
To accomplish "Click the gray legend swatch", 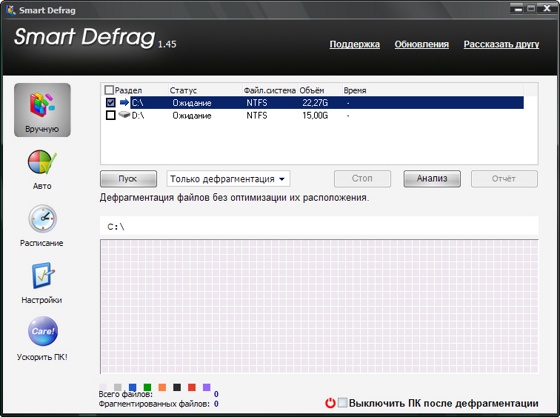I will point(118,387).
